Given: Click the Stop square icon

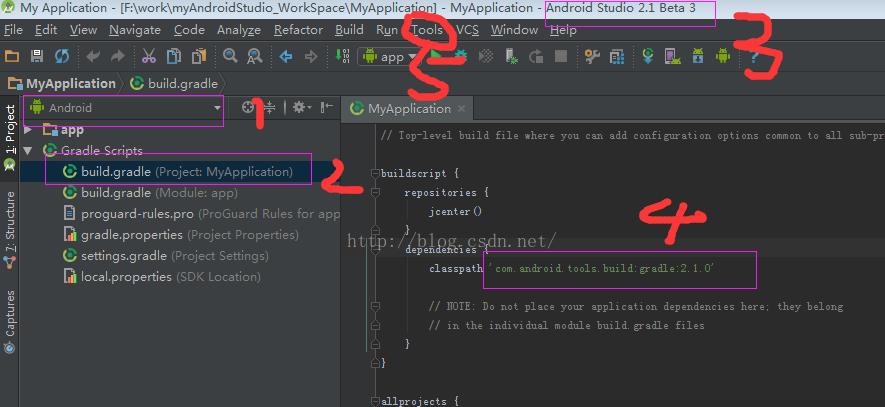Looking at the screenshot, I should (560, 56).
